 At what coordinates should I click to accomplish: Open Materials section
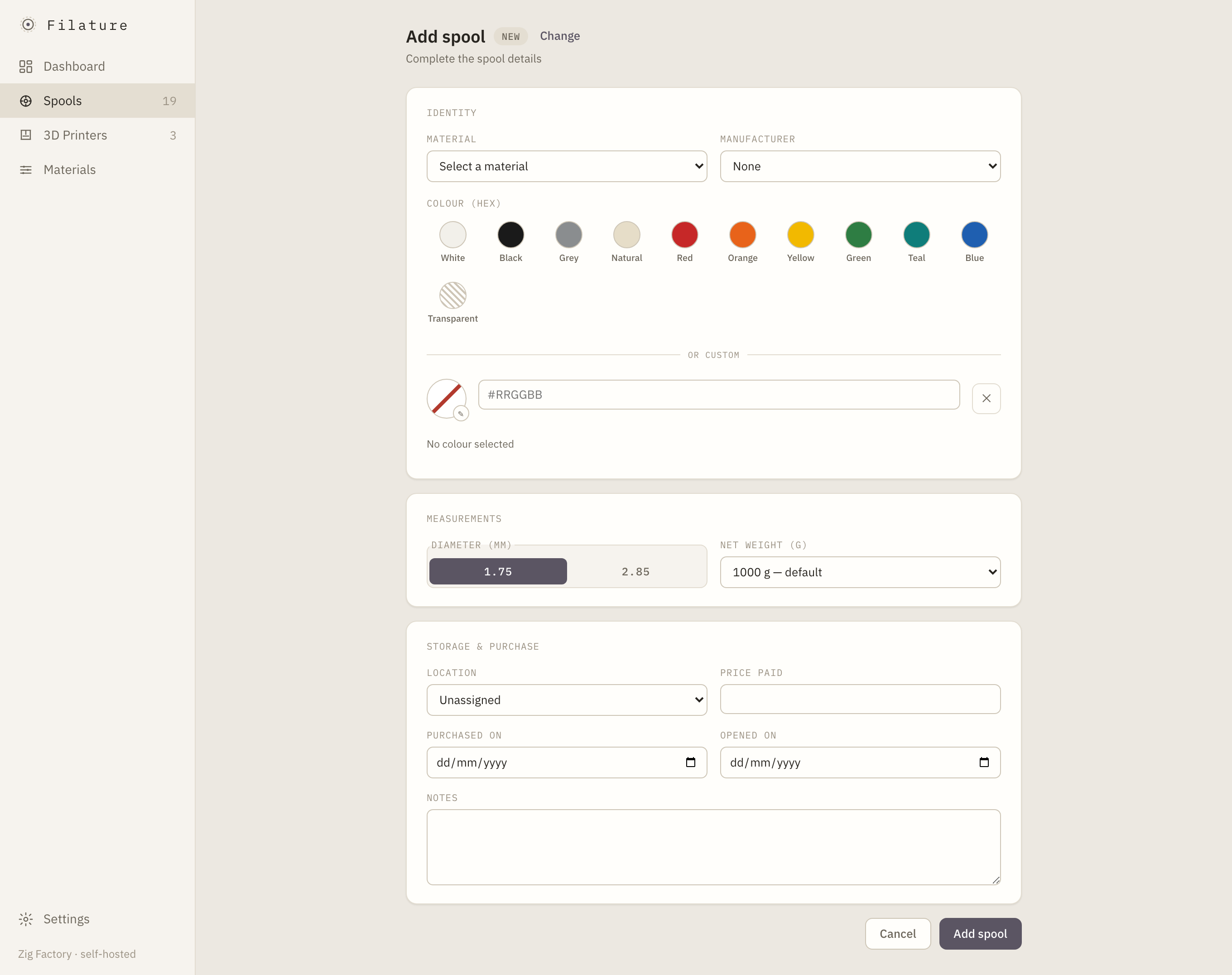(97, 169)
